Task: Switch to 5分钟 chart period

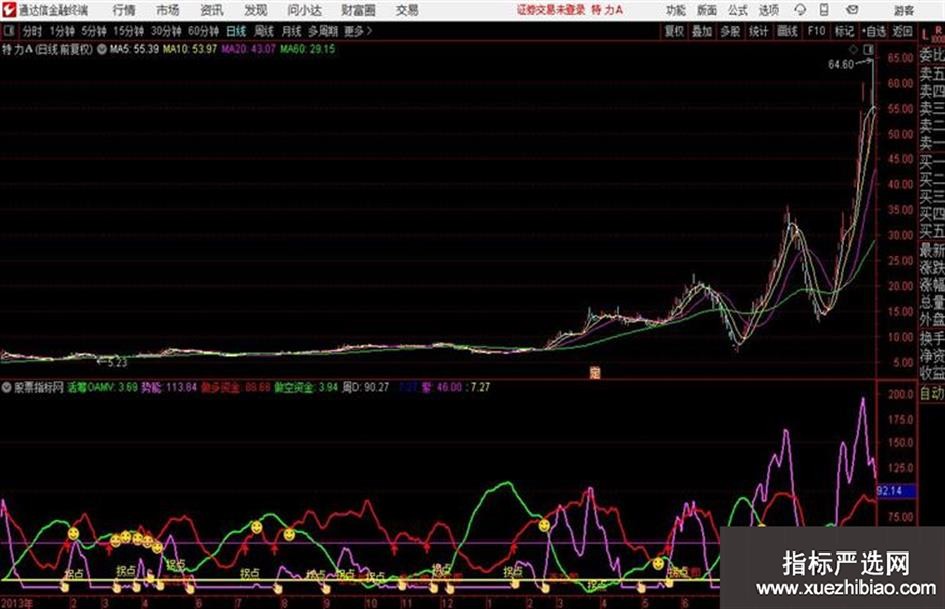Action: [x=94, y=31]
